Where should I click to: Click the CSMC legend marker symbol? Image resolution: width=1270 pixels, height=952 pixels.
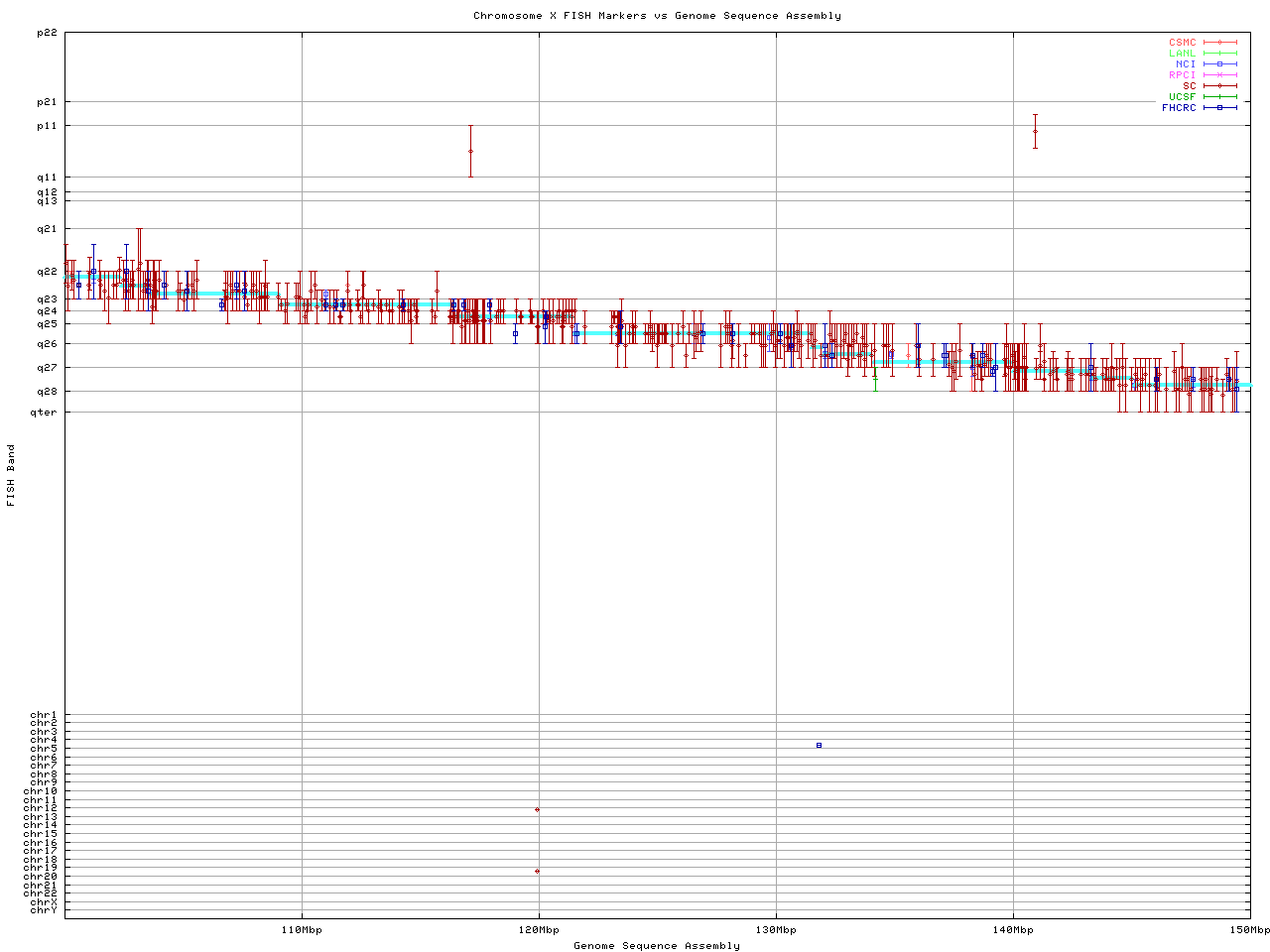click(1219, 43)
